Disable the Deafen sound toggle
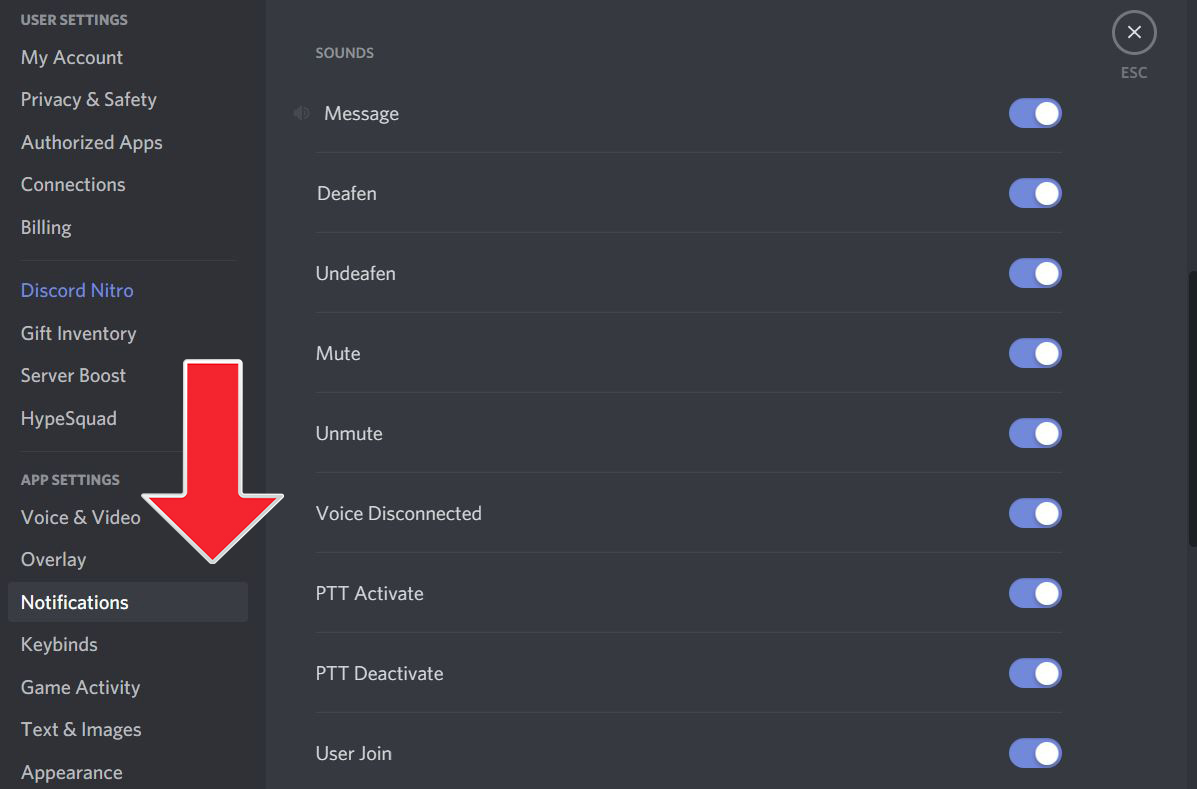Viewport: 1197px width, 789px height. coord(1034,194)
